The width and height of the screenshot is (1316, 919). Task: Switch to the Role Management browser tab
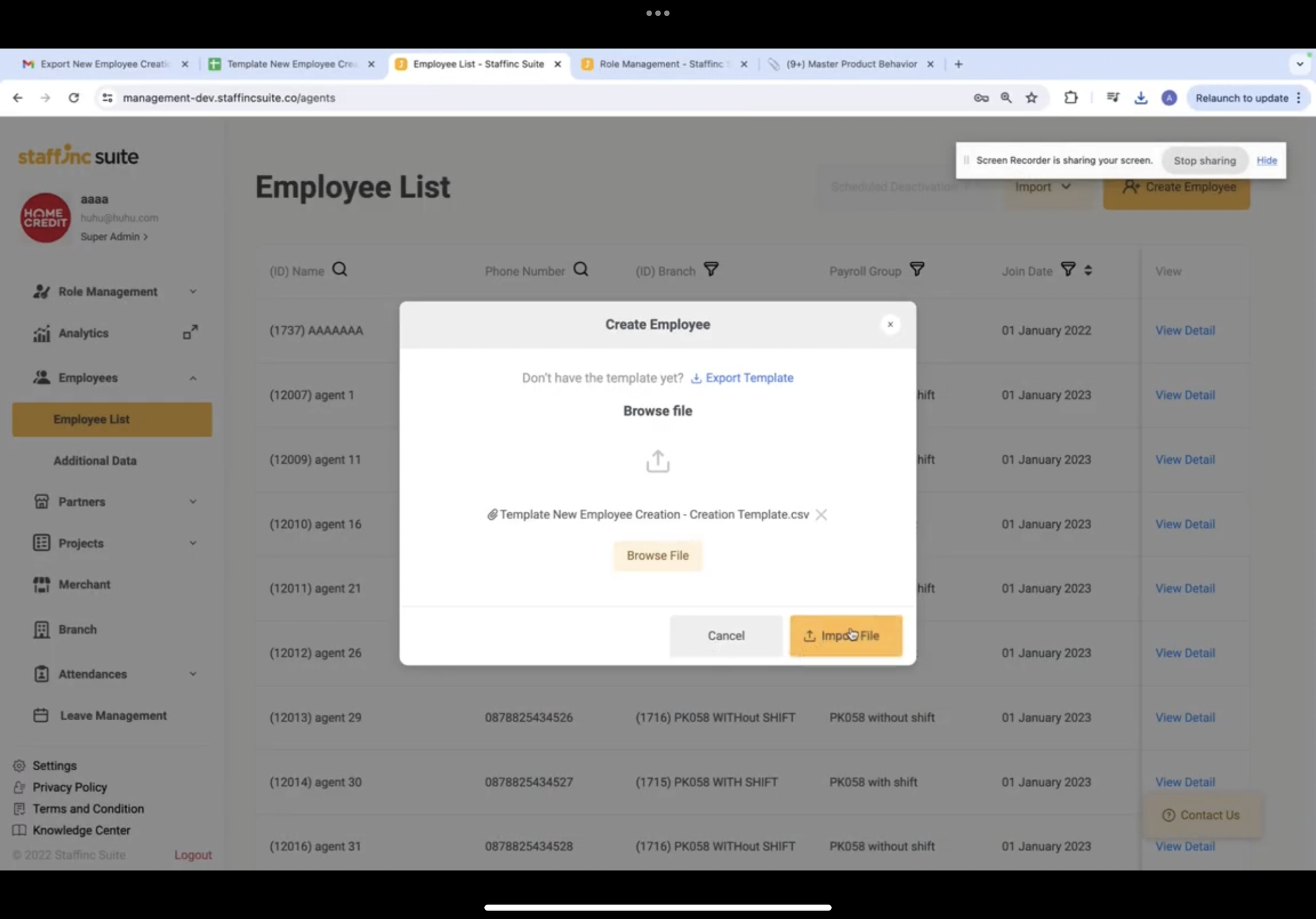(661, 64)
